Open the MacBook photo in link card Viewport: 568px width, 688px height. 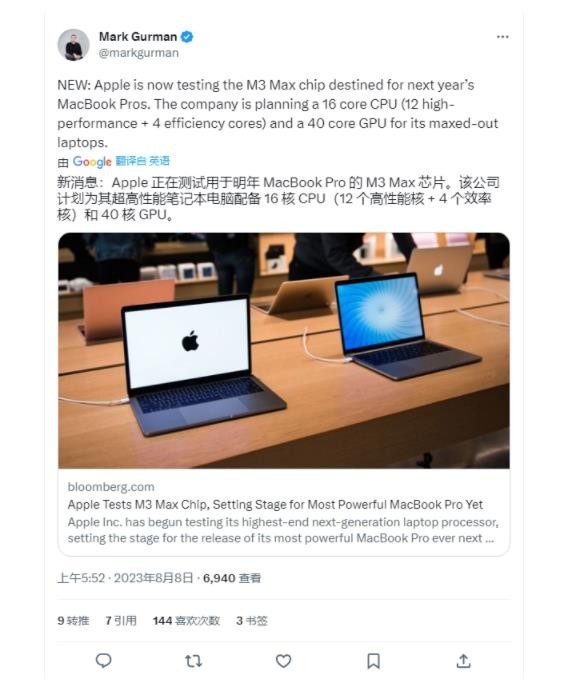(284, 351)
